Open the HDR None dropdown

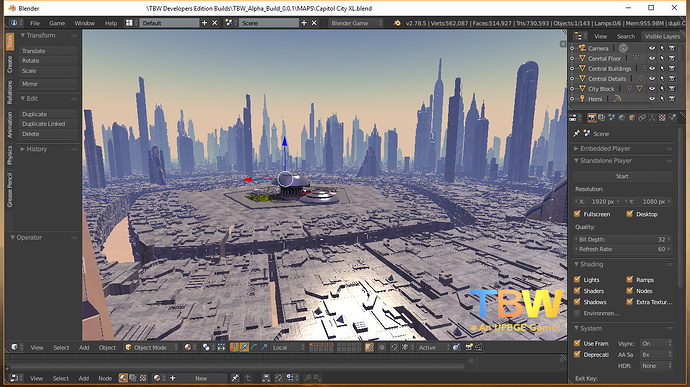pyautogui.click(x=656, y=366)
